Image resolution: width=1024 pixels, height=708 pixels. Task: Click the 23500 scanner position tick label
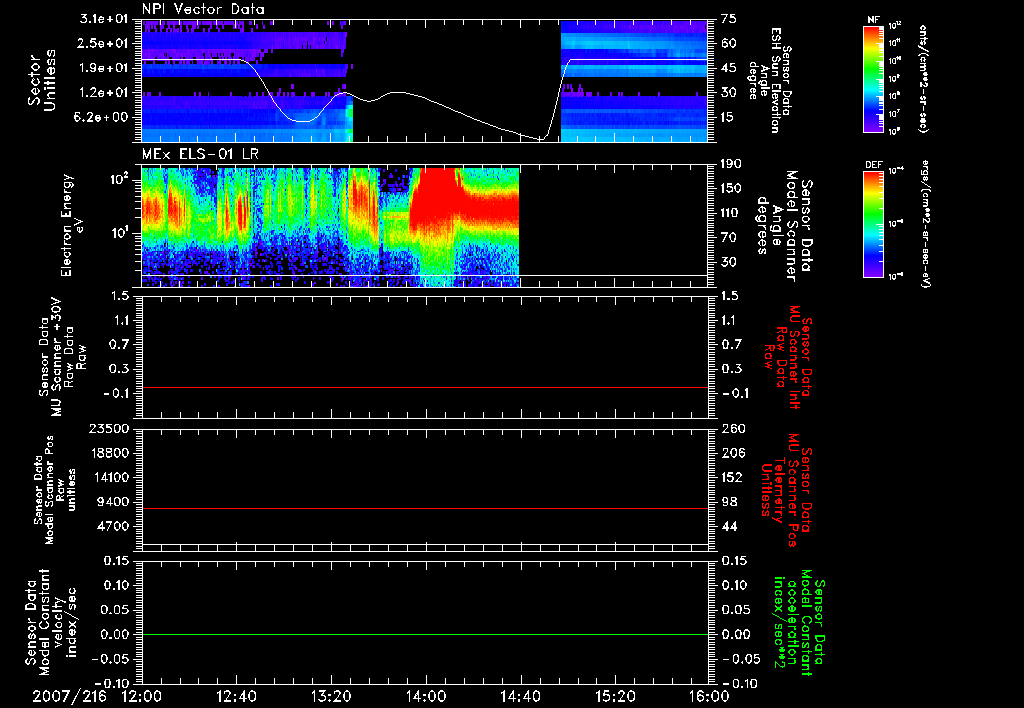108,428
